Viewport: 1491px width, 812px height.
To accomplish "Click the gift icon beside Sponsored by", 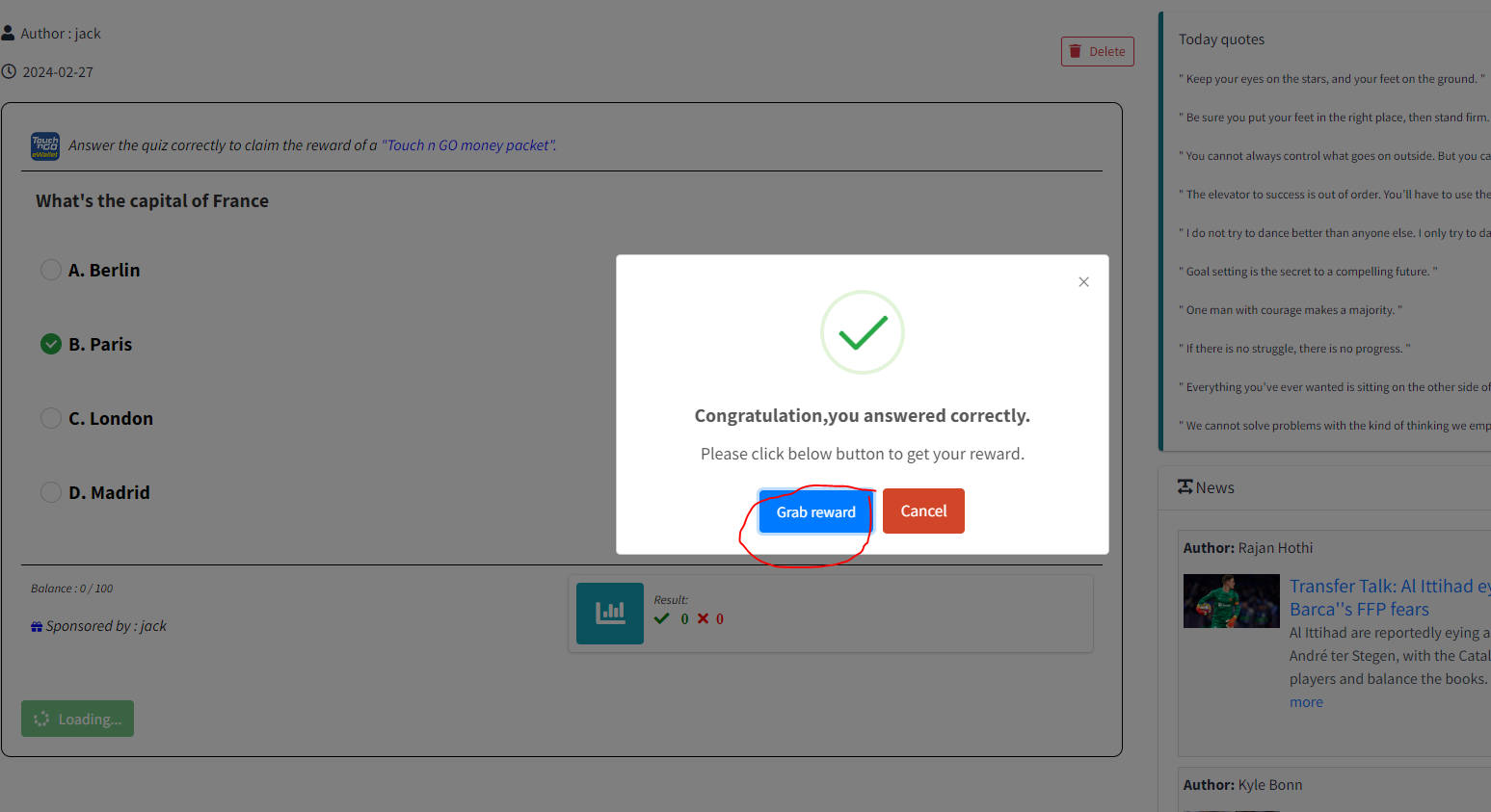I will 37,627.
